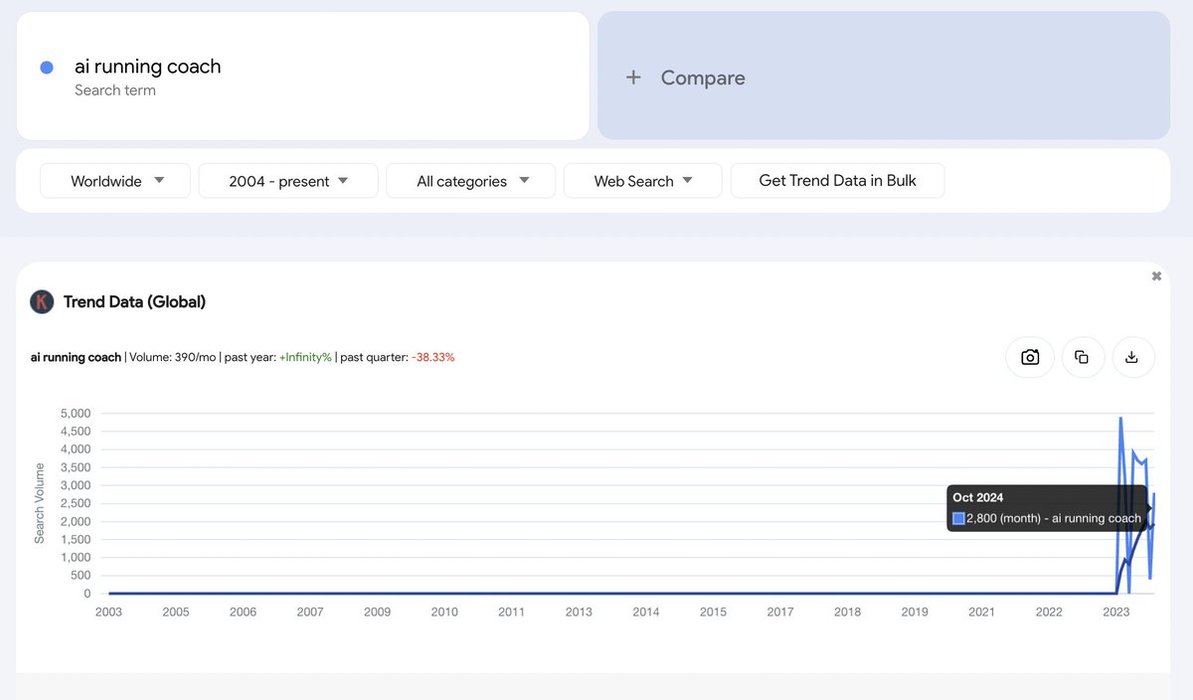Viewport: 1193px width, 700px height.
Task: Click the Trend Data (Global) heading
Action: click(x=134, y=302)
